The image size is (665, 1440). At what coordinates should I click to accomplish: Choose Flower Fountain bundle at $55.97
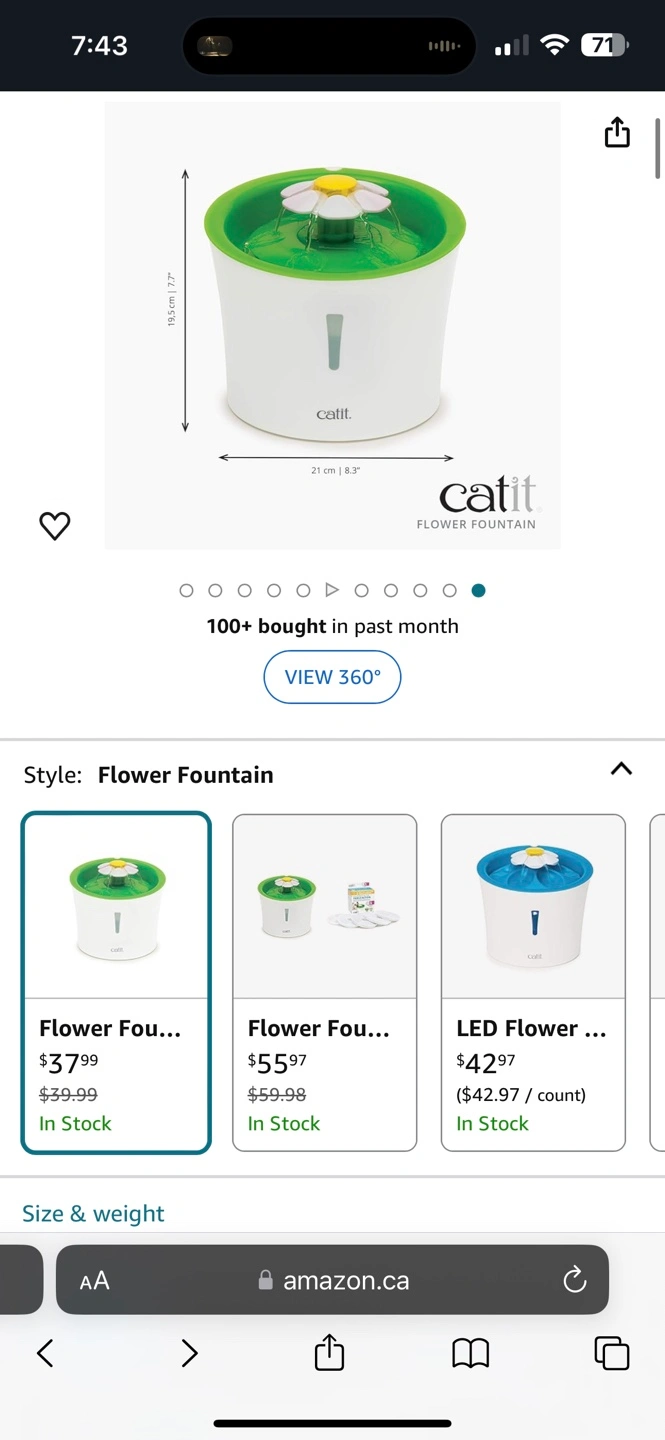pyautogui.click(x=324, y=982)
